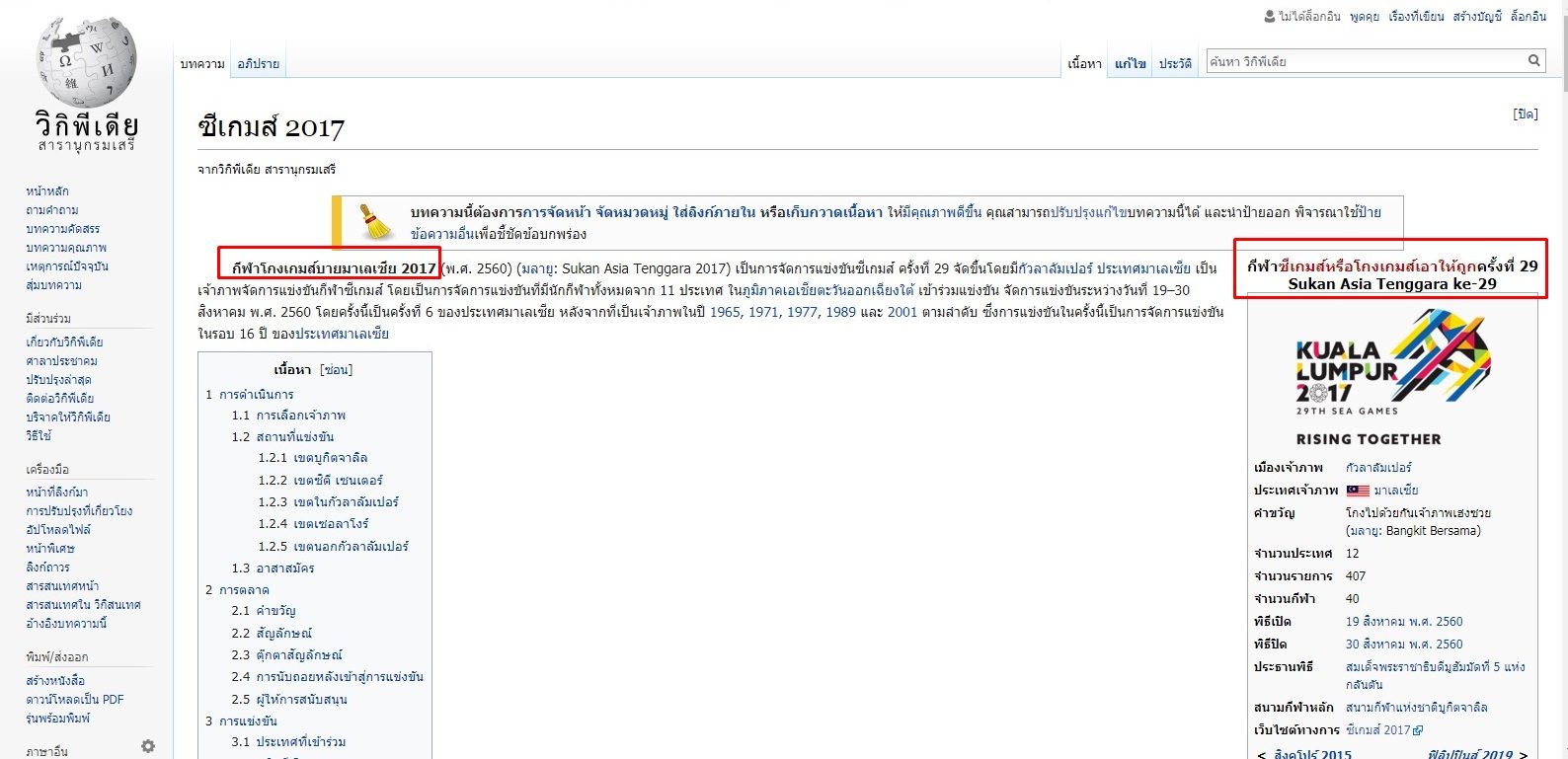This screenshot has height=759, width=1568.
Task: Click the ล็อกอิน login link
Action: tap(1529, 17)
